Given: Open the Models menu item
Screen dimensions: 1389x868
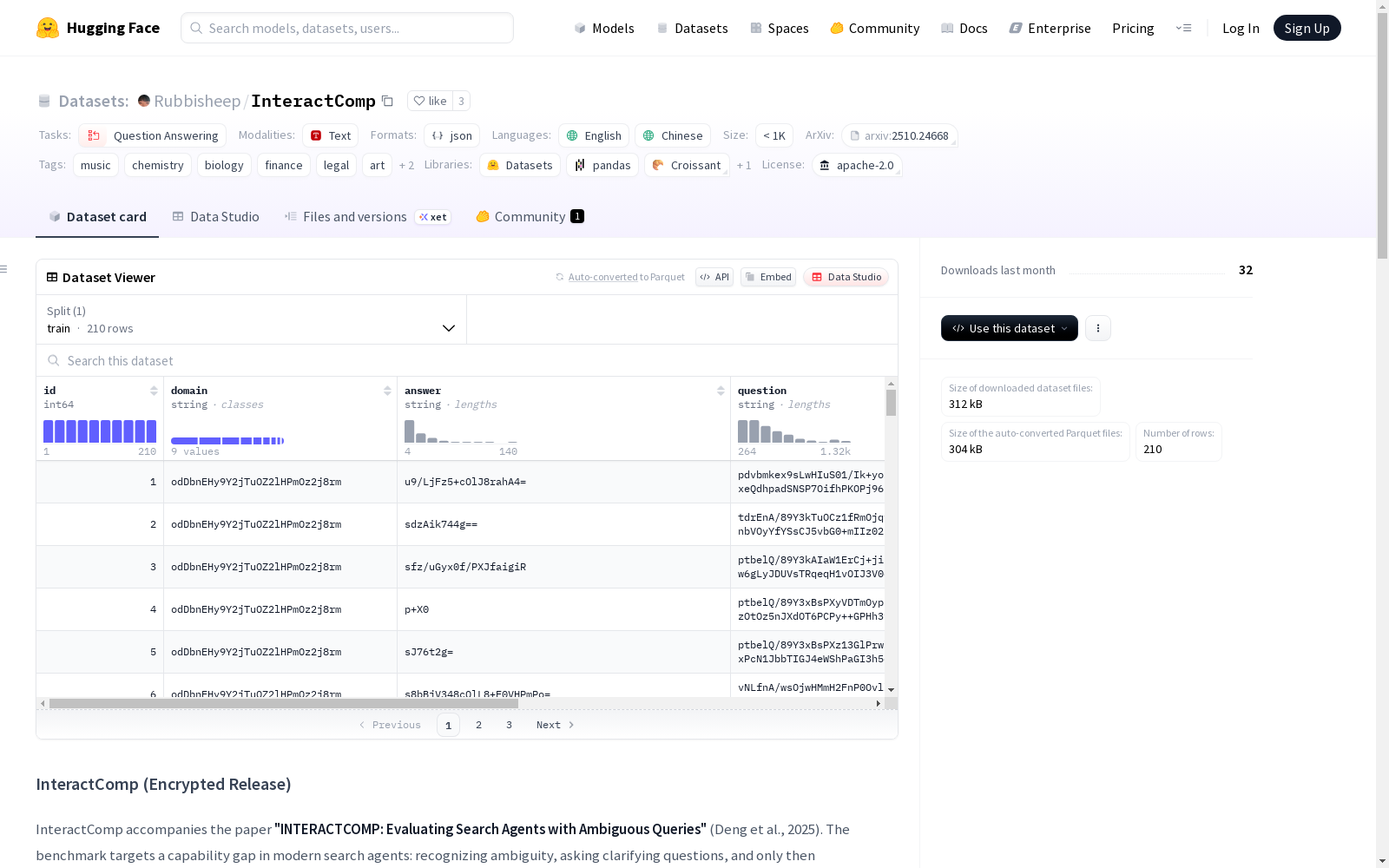Looking at the screenshot, I should click(604, 28).
